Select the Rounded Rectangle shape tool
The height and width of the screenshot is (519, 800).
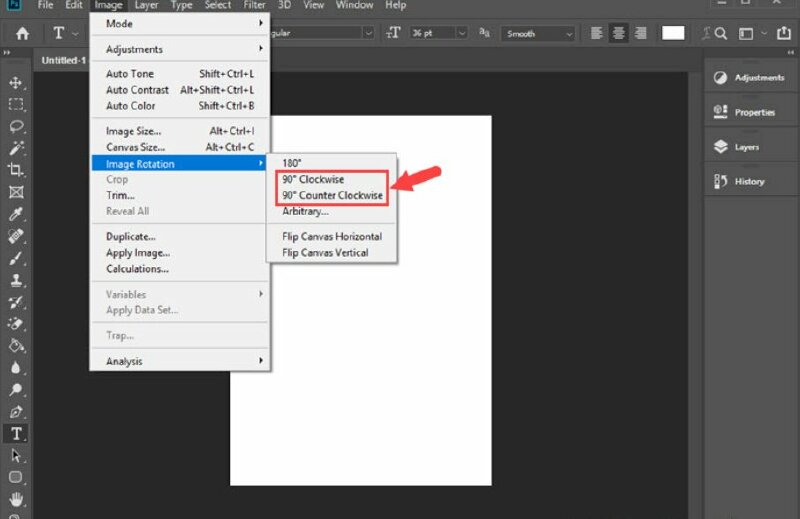(x=16, y=477)
